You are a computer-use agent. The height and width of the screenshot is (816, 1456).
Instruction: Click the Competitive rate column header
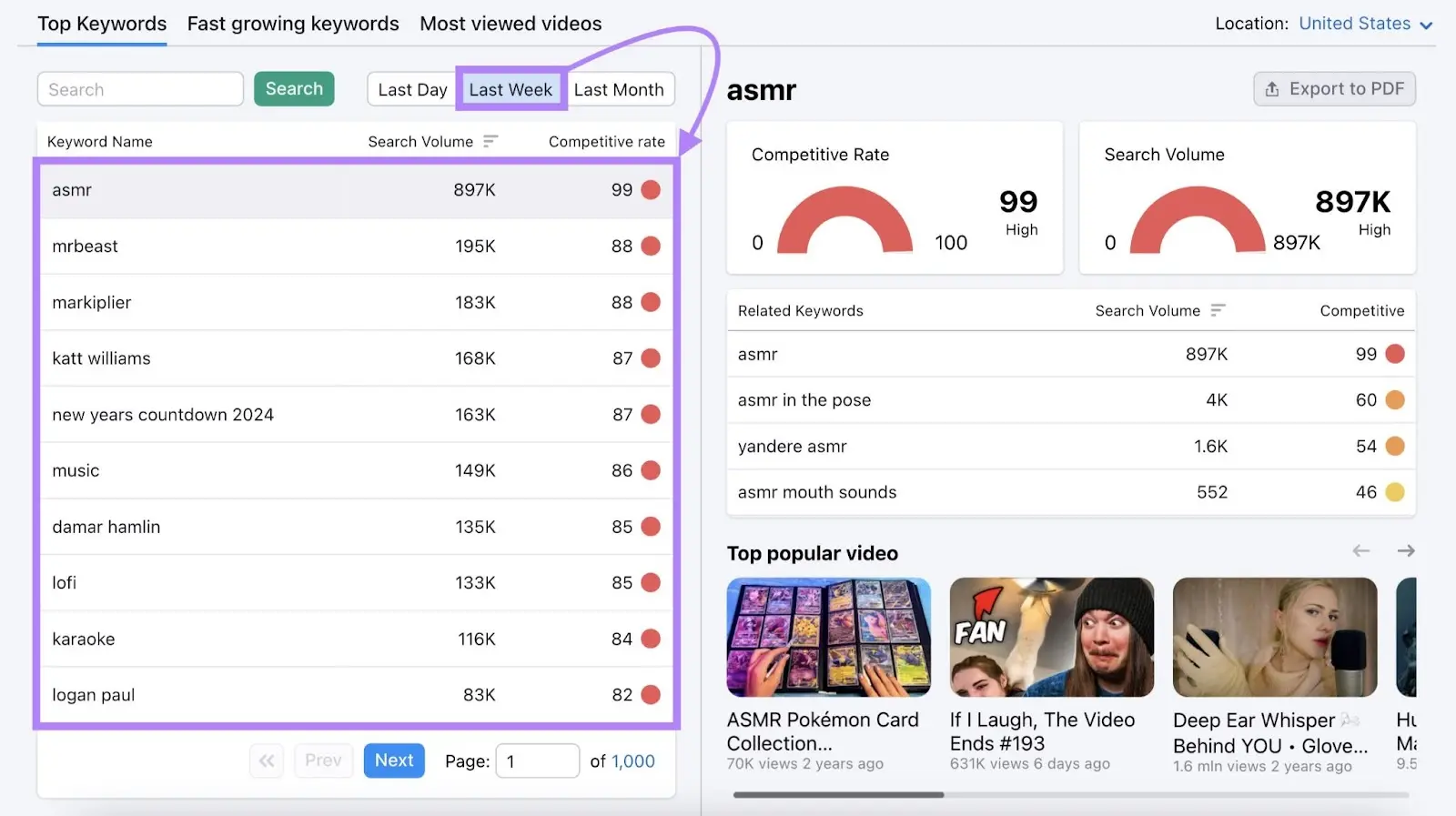pos(606,141)
